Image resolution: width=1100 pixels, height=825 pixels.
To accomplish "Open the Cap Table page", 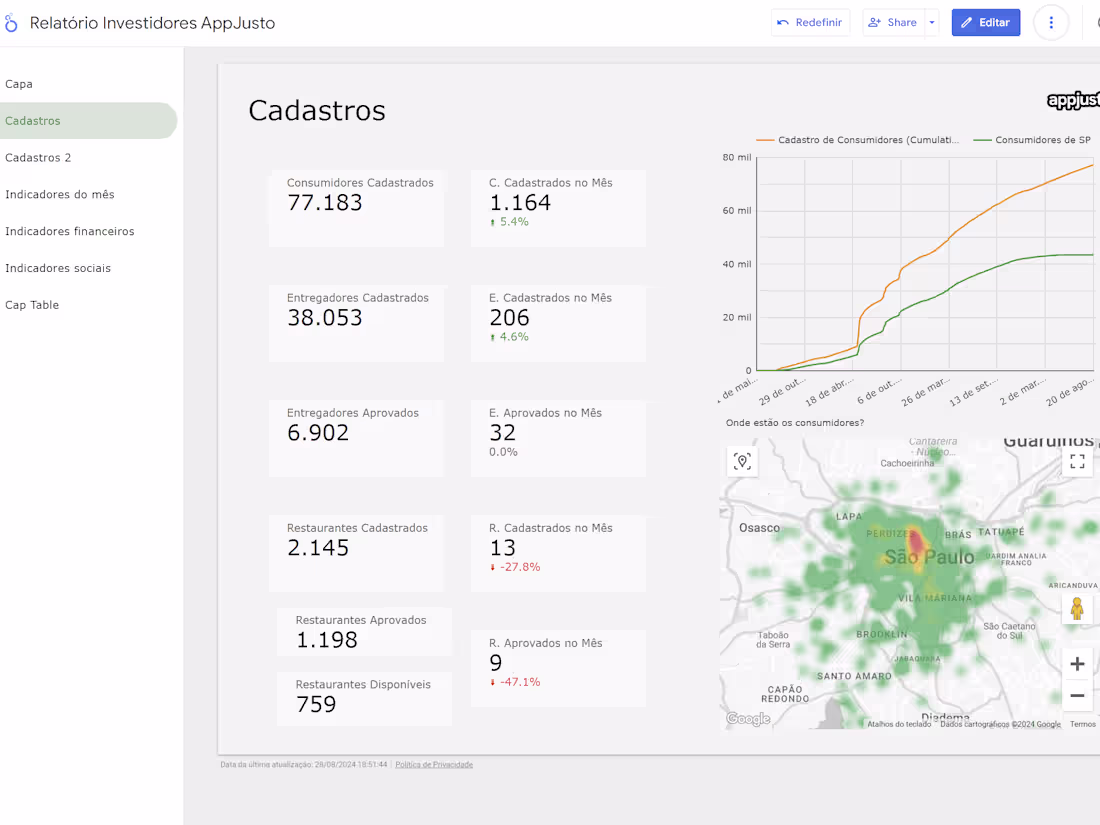I will (x=31, y=304).
